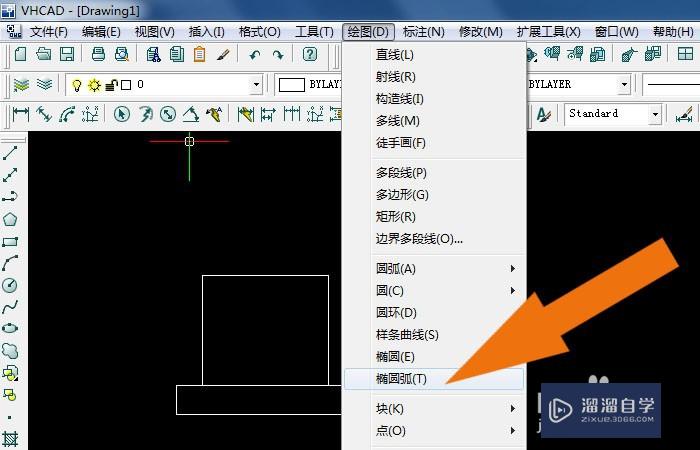The image size is (700, 450).
Task: Open the 文件(F) menu
Action: tap(49, 32)
